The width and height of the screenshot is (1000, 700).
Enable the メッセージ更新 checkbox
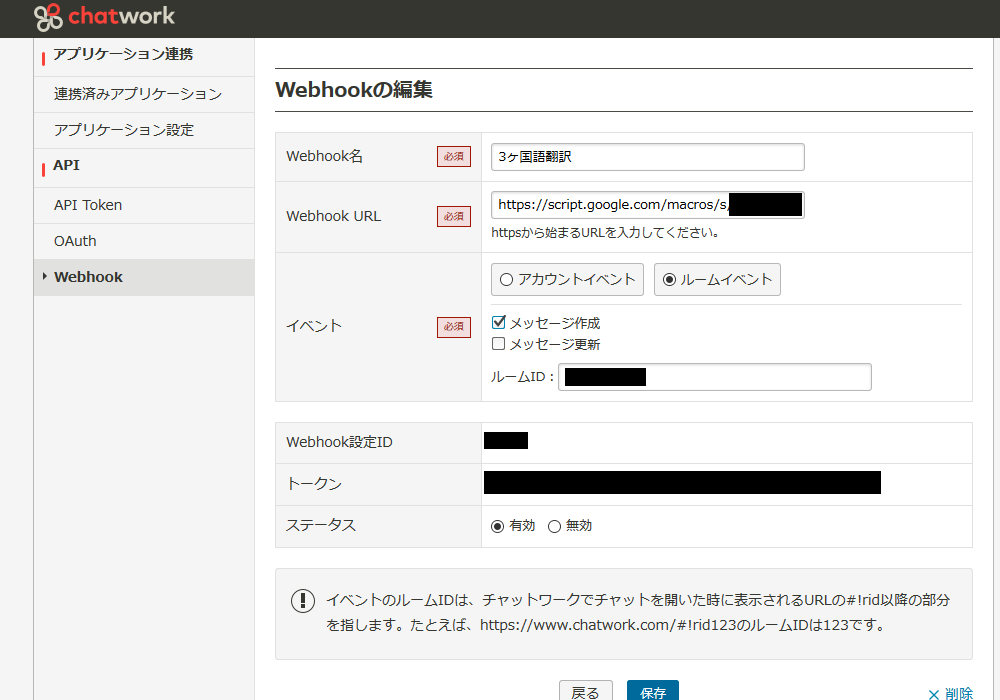pyautogui.click(x=497, y=343)
